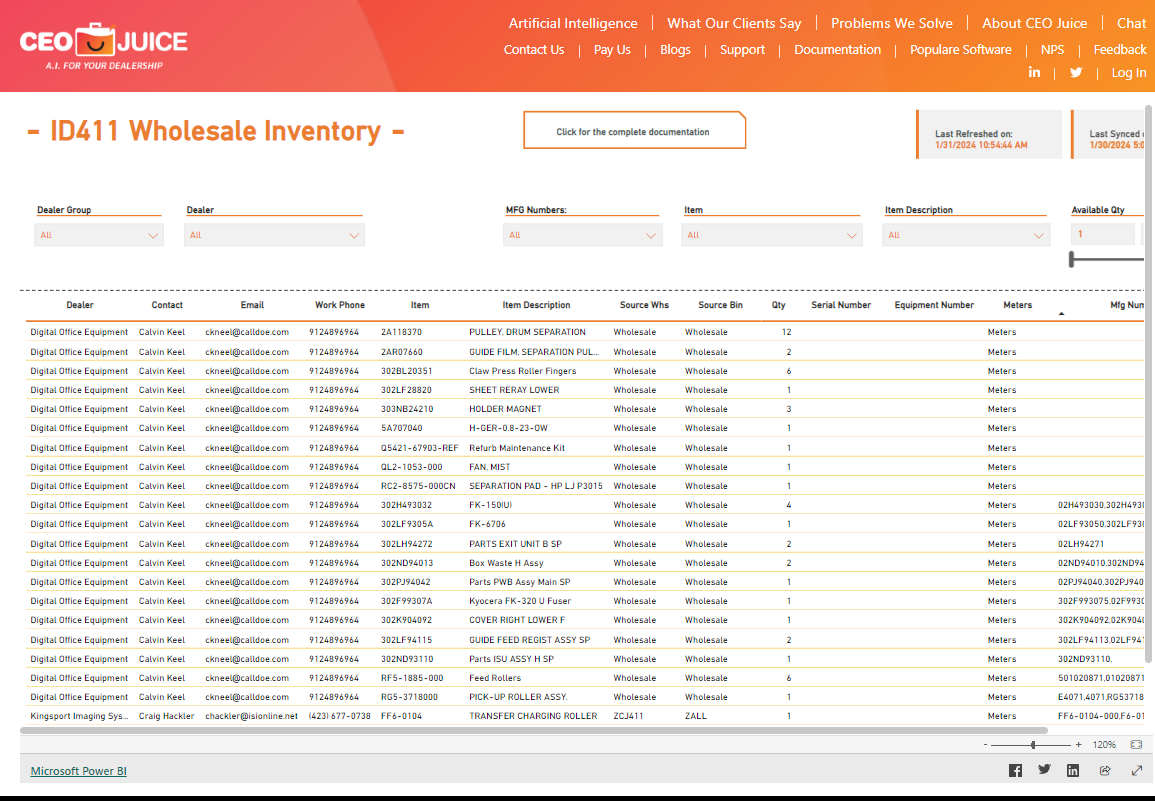Viewport: 1155px width, 801px height.
Task: Select item cell Q5421-67903-REF
Action: pos(419,448)
